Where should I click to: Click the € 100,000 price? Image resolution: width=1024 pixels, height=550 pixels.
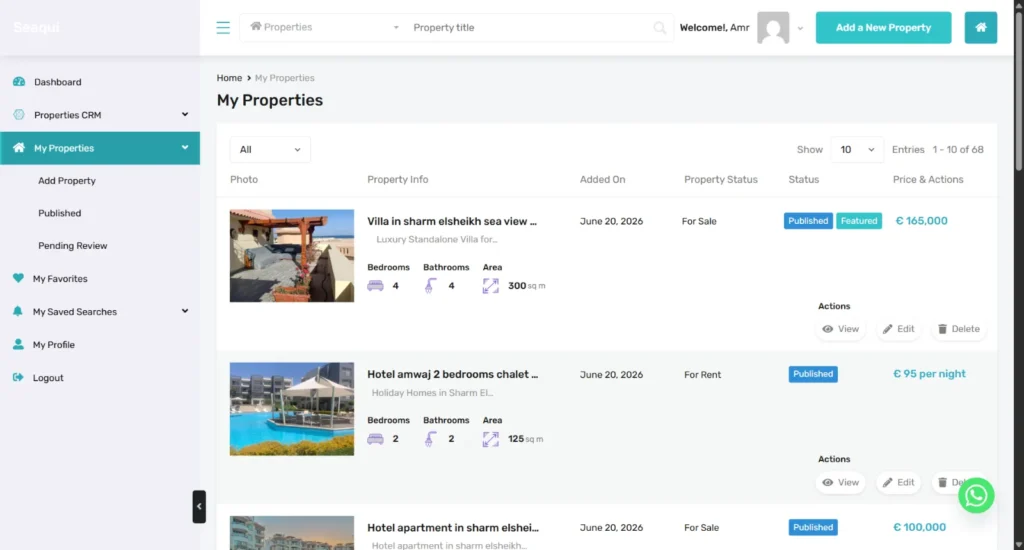tap(919, 527)
